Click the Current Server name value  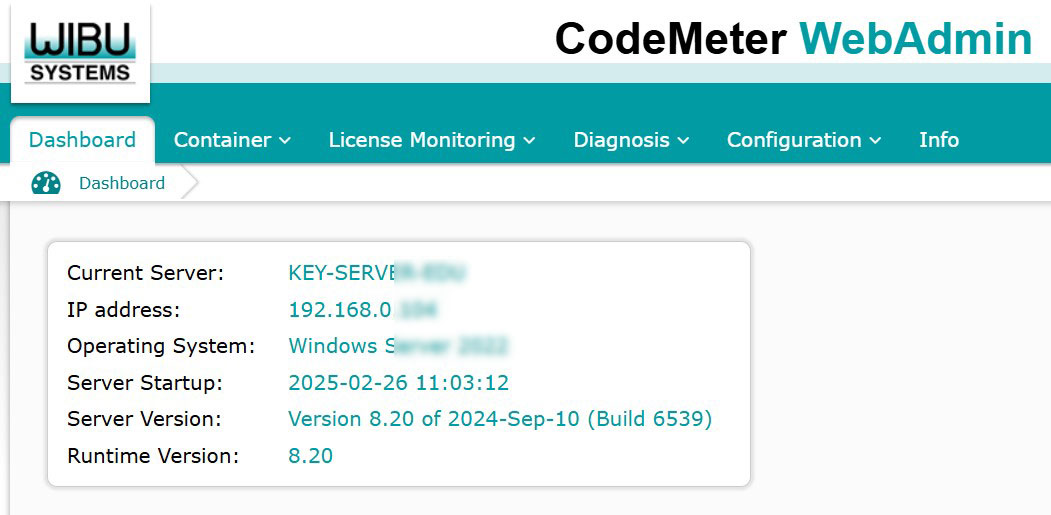[x=376, y=273]
